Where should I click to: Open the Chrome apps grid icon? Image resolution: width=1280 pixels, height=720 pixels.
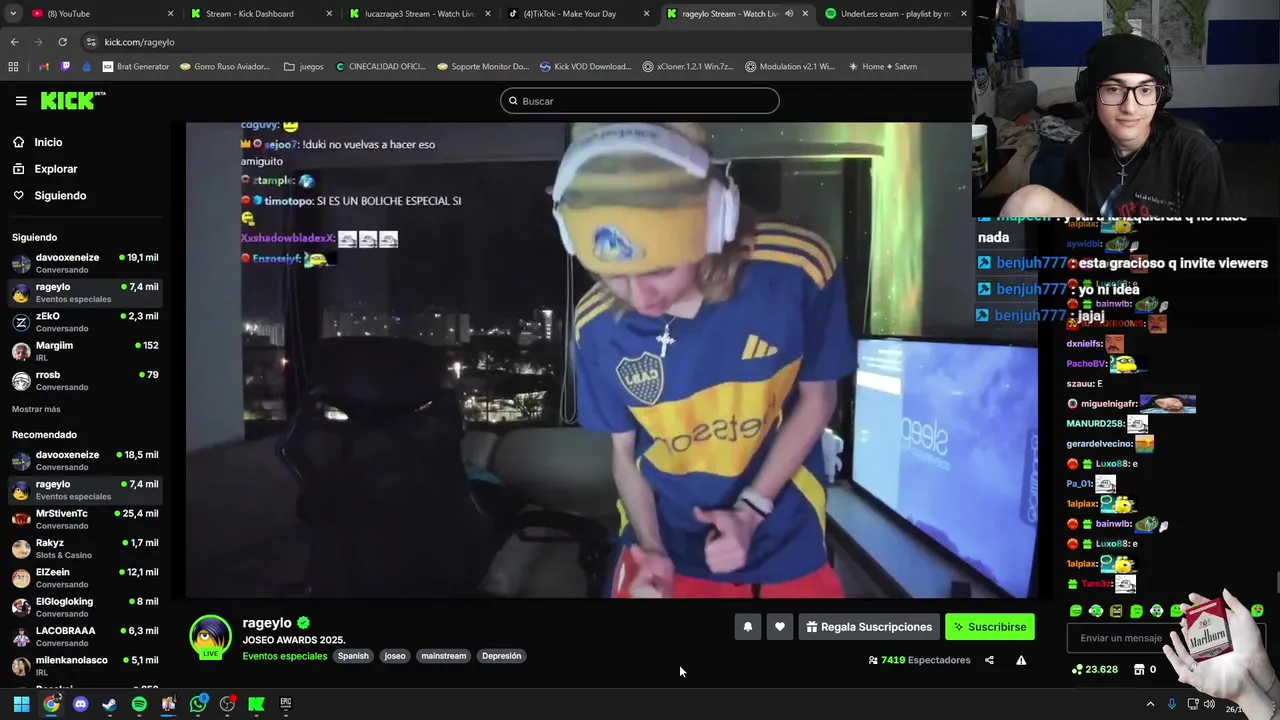[13, 67]
